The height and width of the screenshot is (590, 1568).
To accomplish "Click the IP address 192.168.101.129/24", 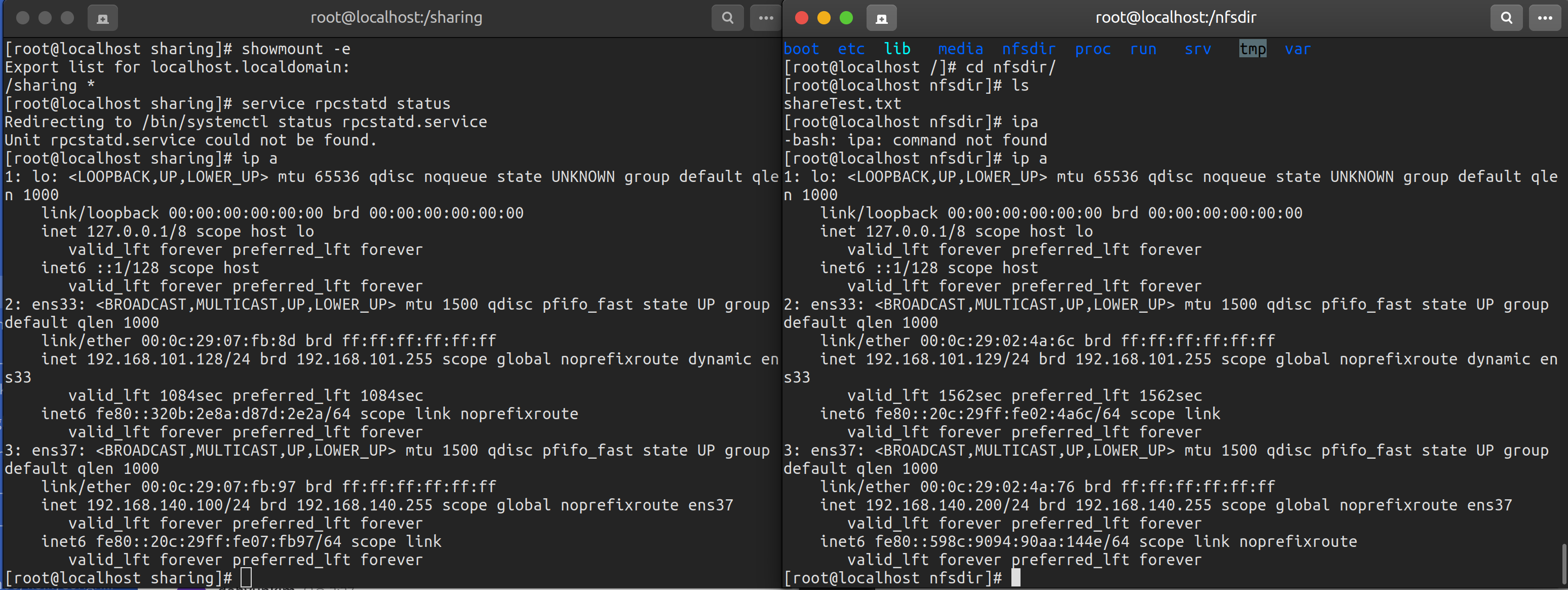I will click(x=947, y=359).
